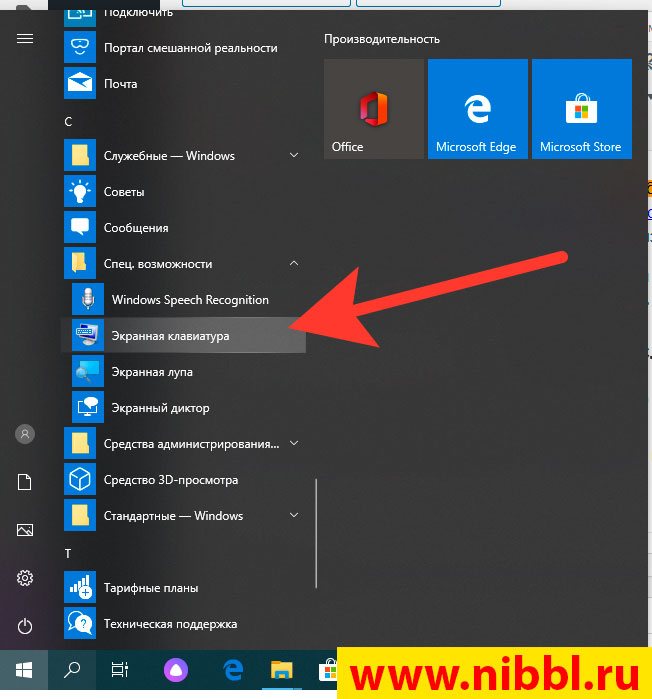Viewport: 652px width, 699px height.
Task: Open the Microsoft Edge tile
Action: 478,109
